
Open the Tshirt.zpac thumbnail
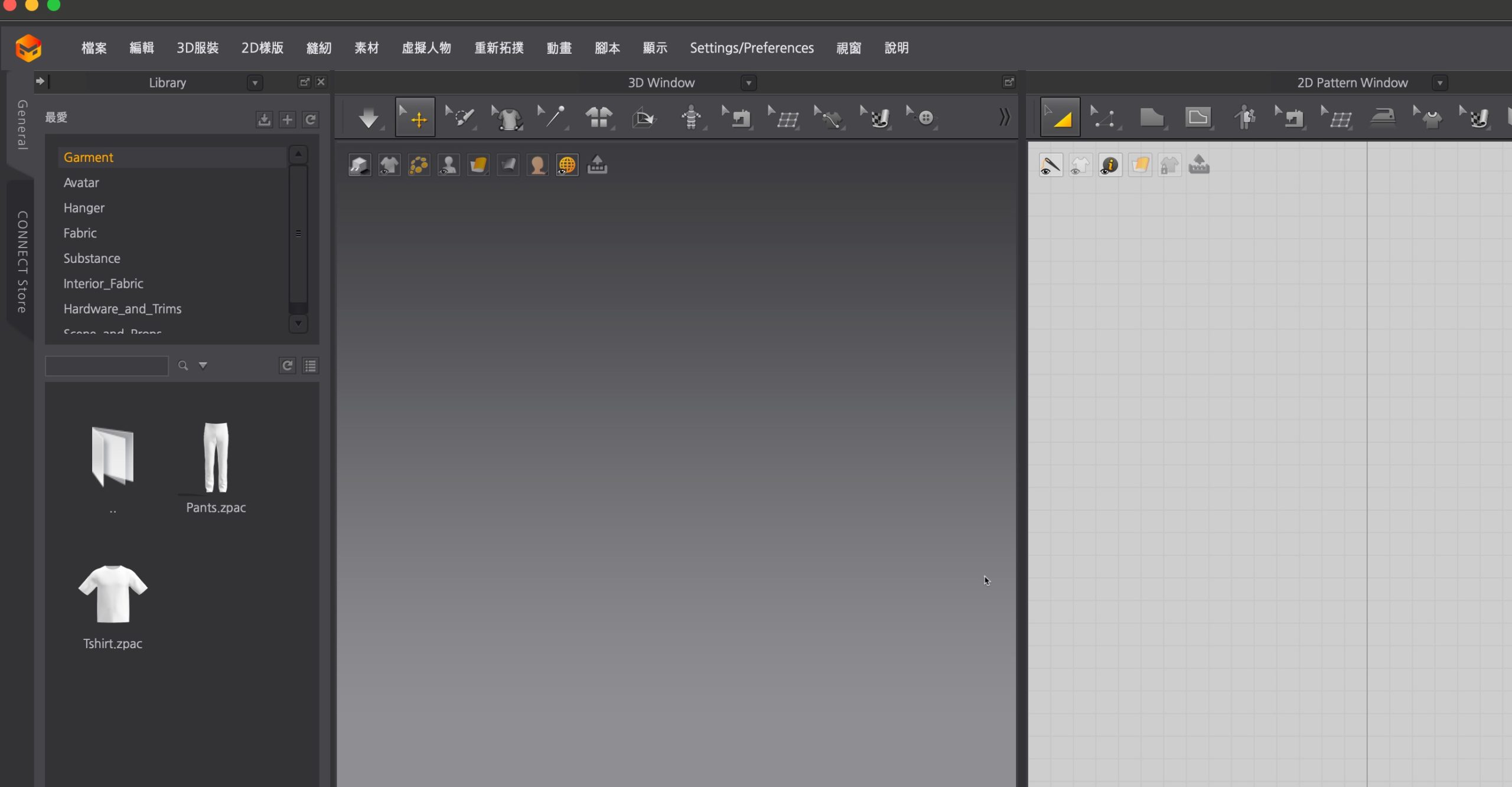112,594
